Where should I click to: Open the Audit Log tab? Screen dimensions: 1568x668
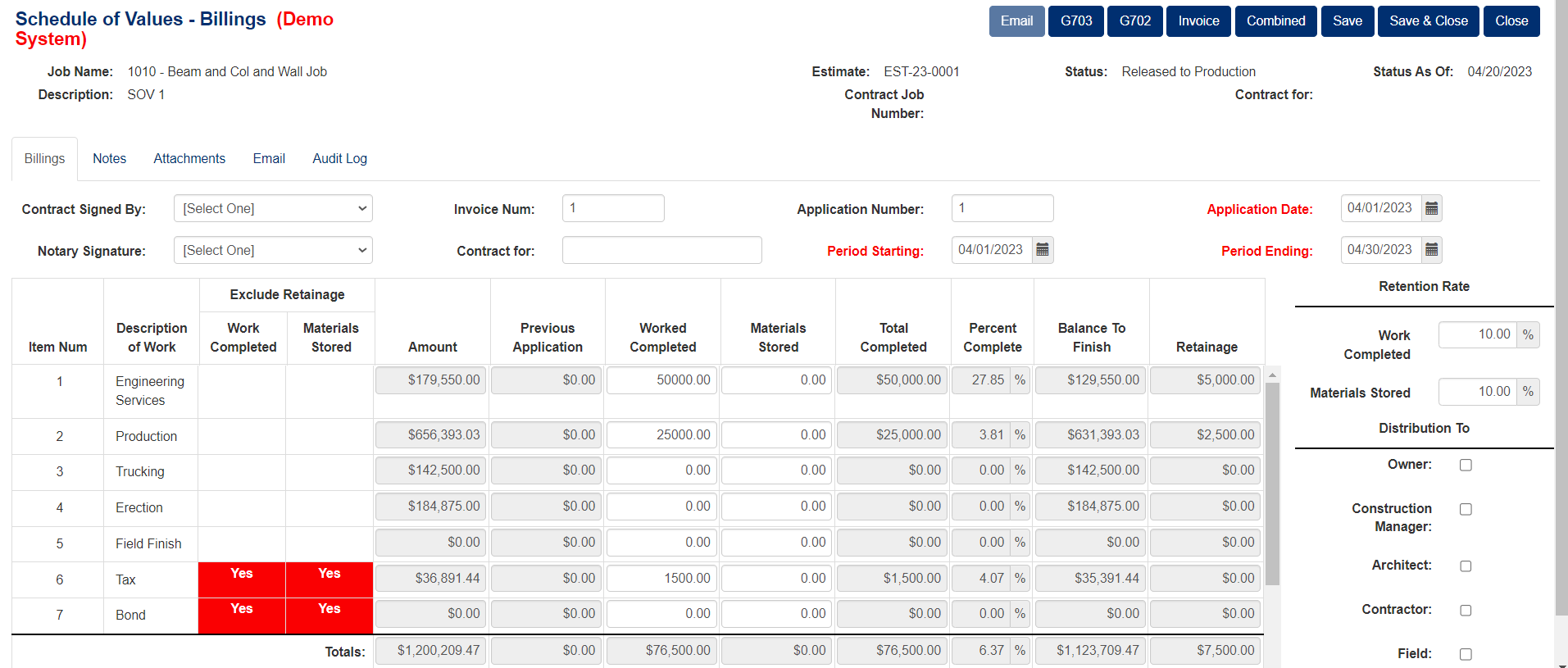pos(339,158)
